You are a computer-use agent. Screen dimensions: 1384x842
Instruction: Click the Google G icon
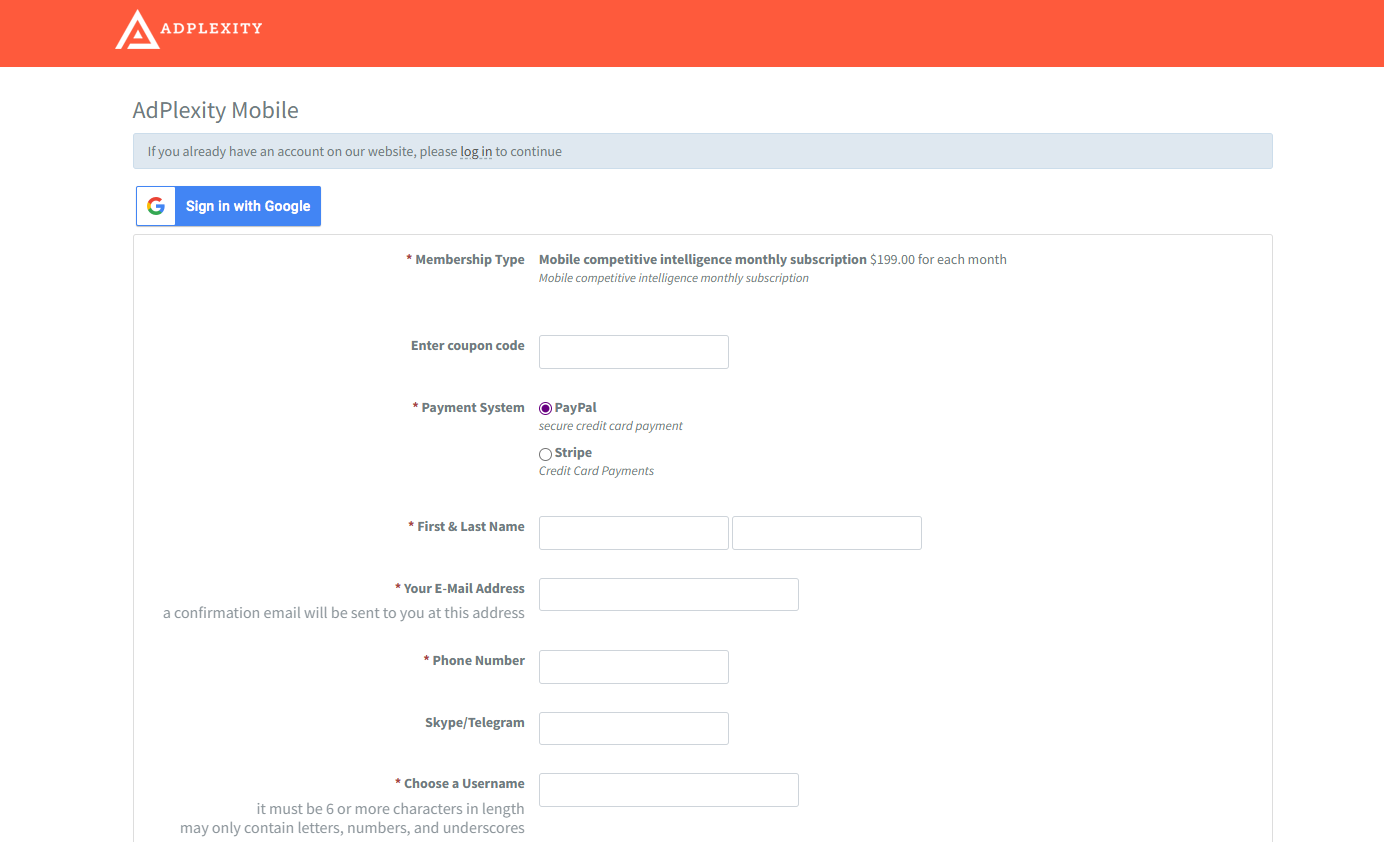[156, 206]
